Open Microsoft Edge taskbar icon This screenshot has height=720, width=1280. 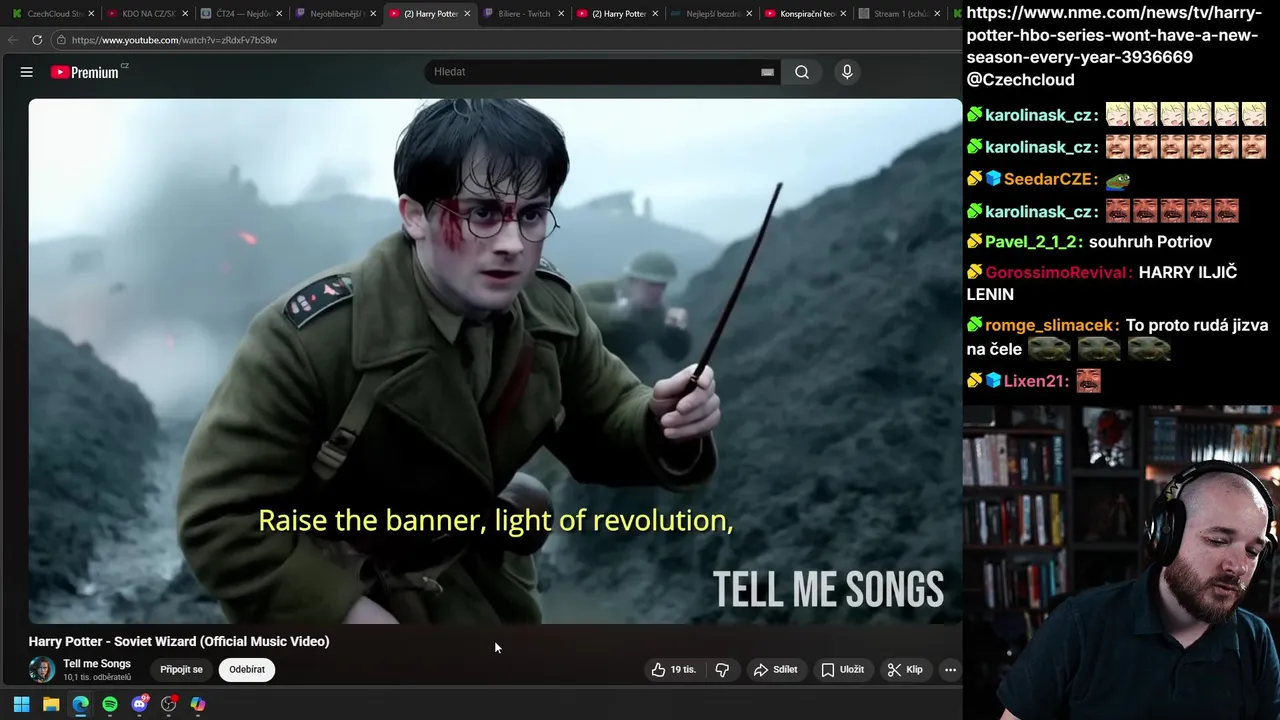point(80,704)
